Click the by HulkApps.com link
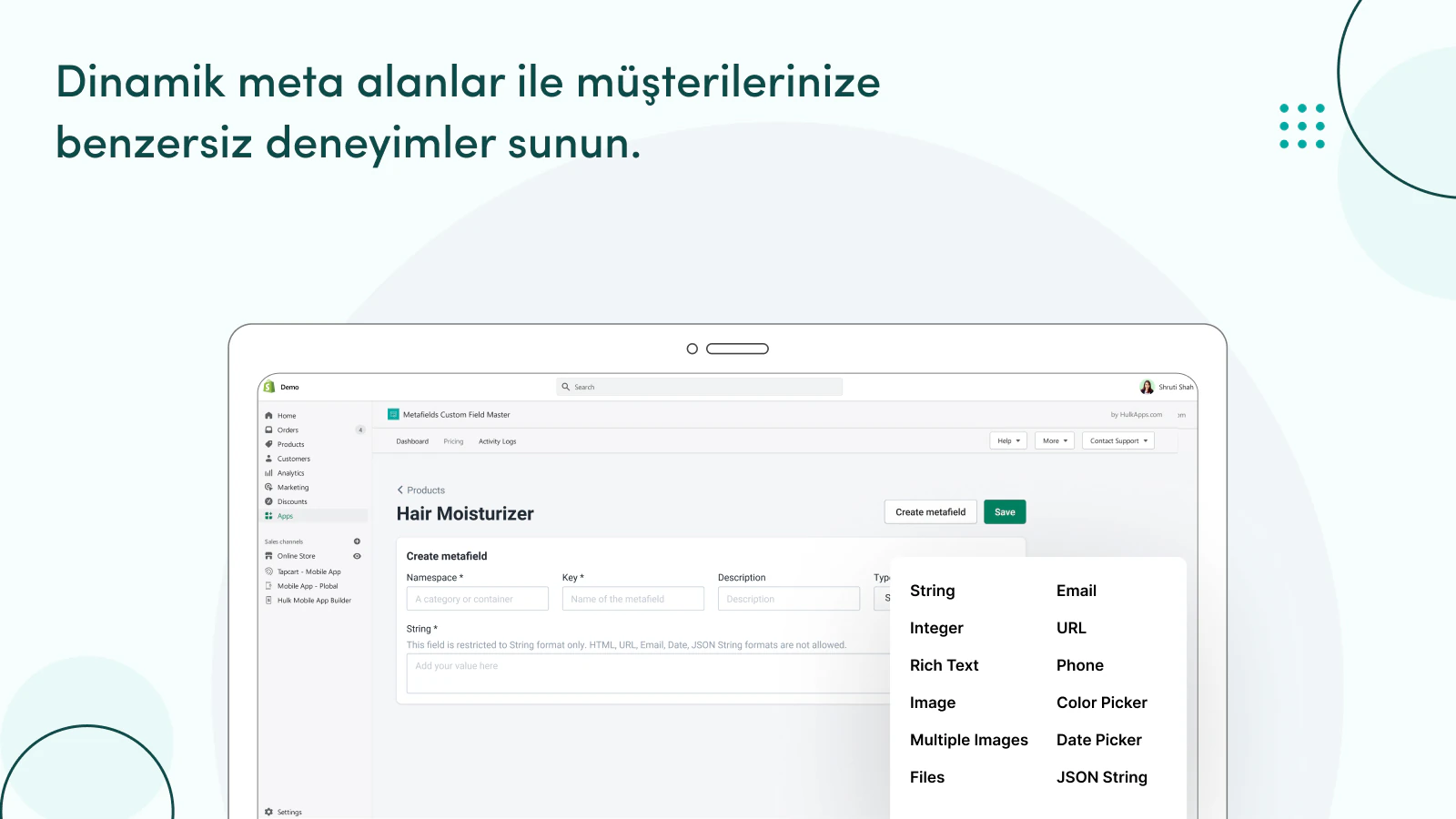This screenshot has height=819, width=1456. [x=1137, y=415]
